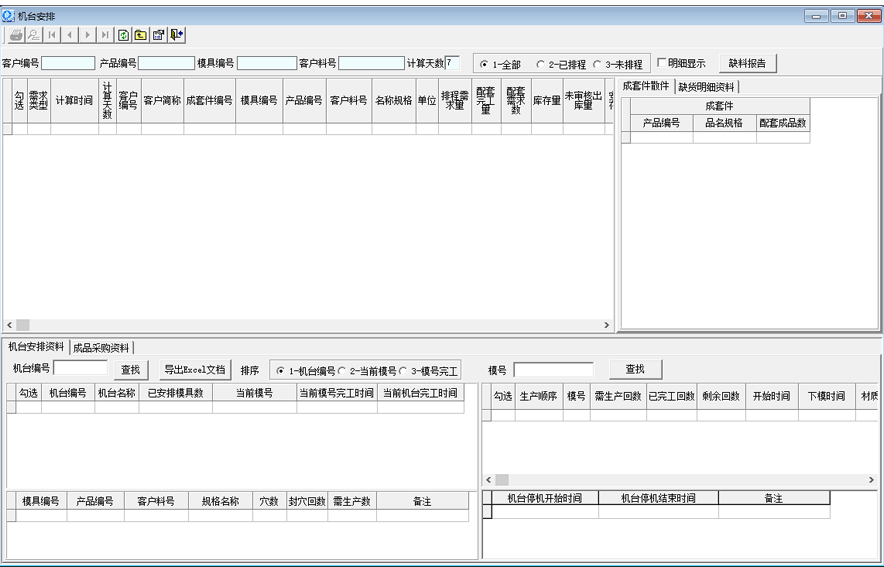Image resolution: width=884 pixels, height=567 pixels.
Task: Go to first record using toolbar arrow
Action: [51, 35]
